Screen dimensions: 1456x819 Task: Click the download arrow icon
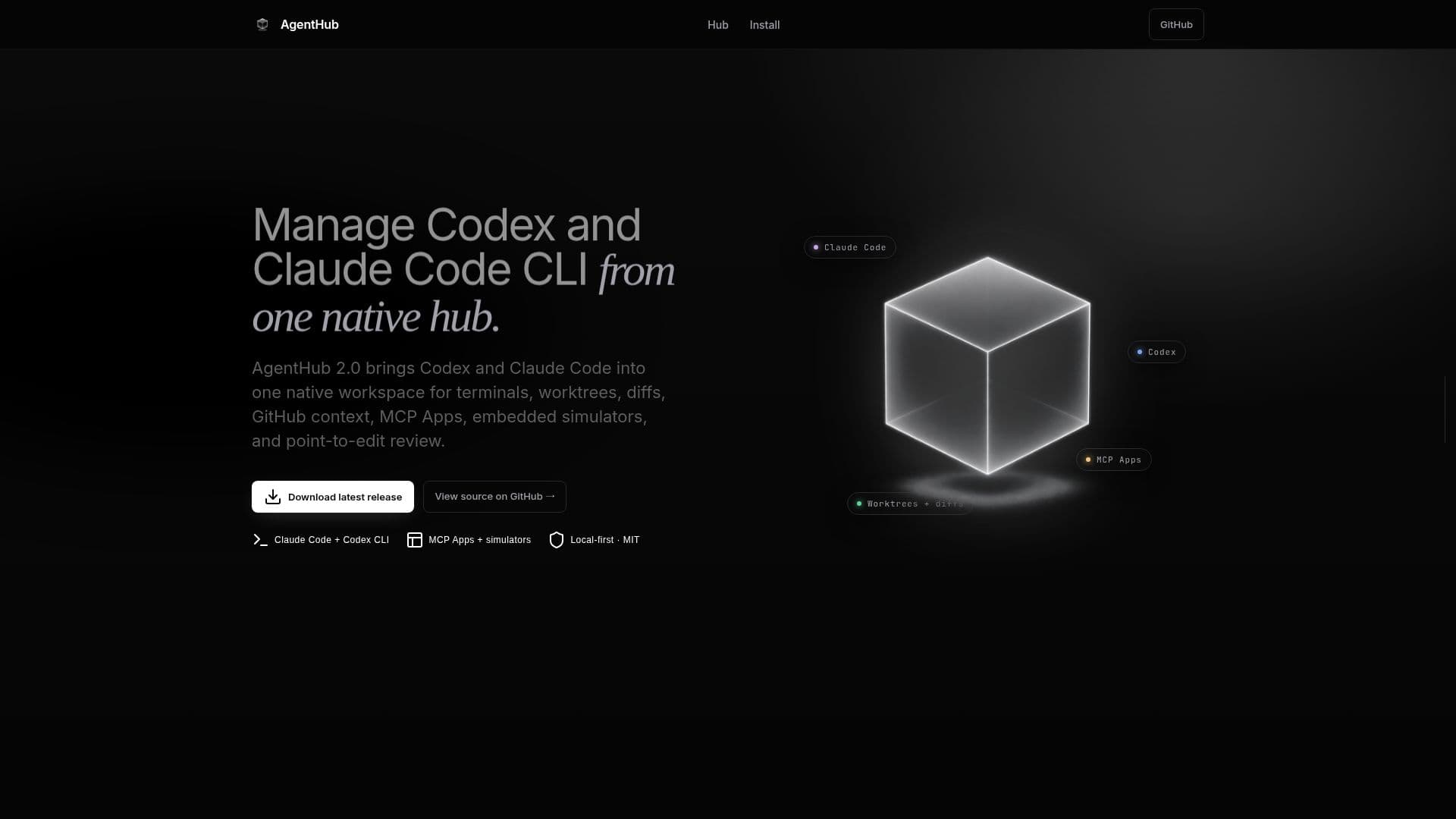pyautogui.click(x=273, y=497)
